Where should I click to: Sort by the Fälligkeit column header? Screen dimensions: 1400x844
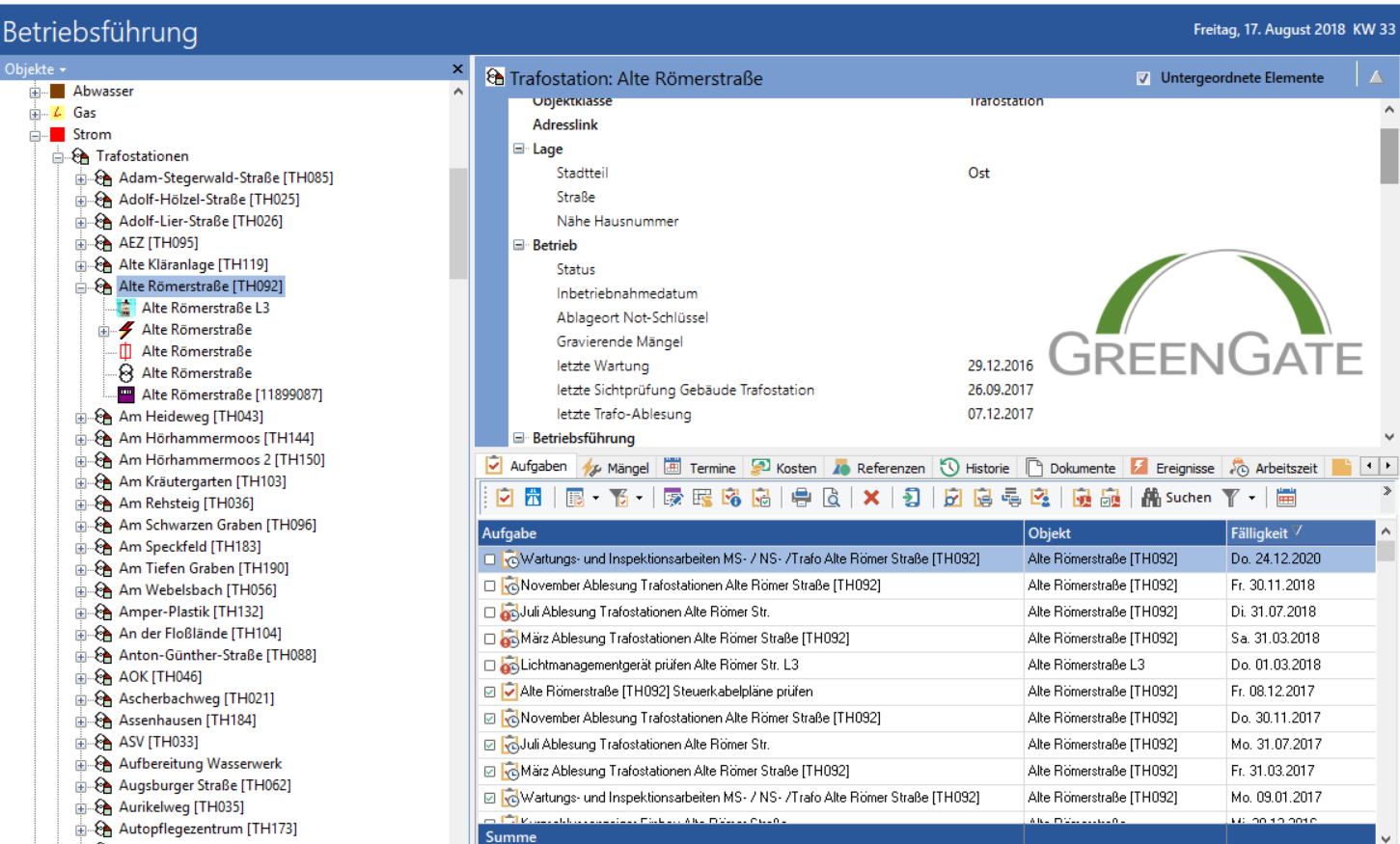pyautogui.click(x=1258, y=533)
